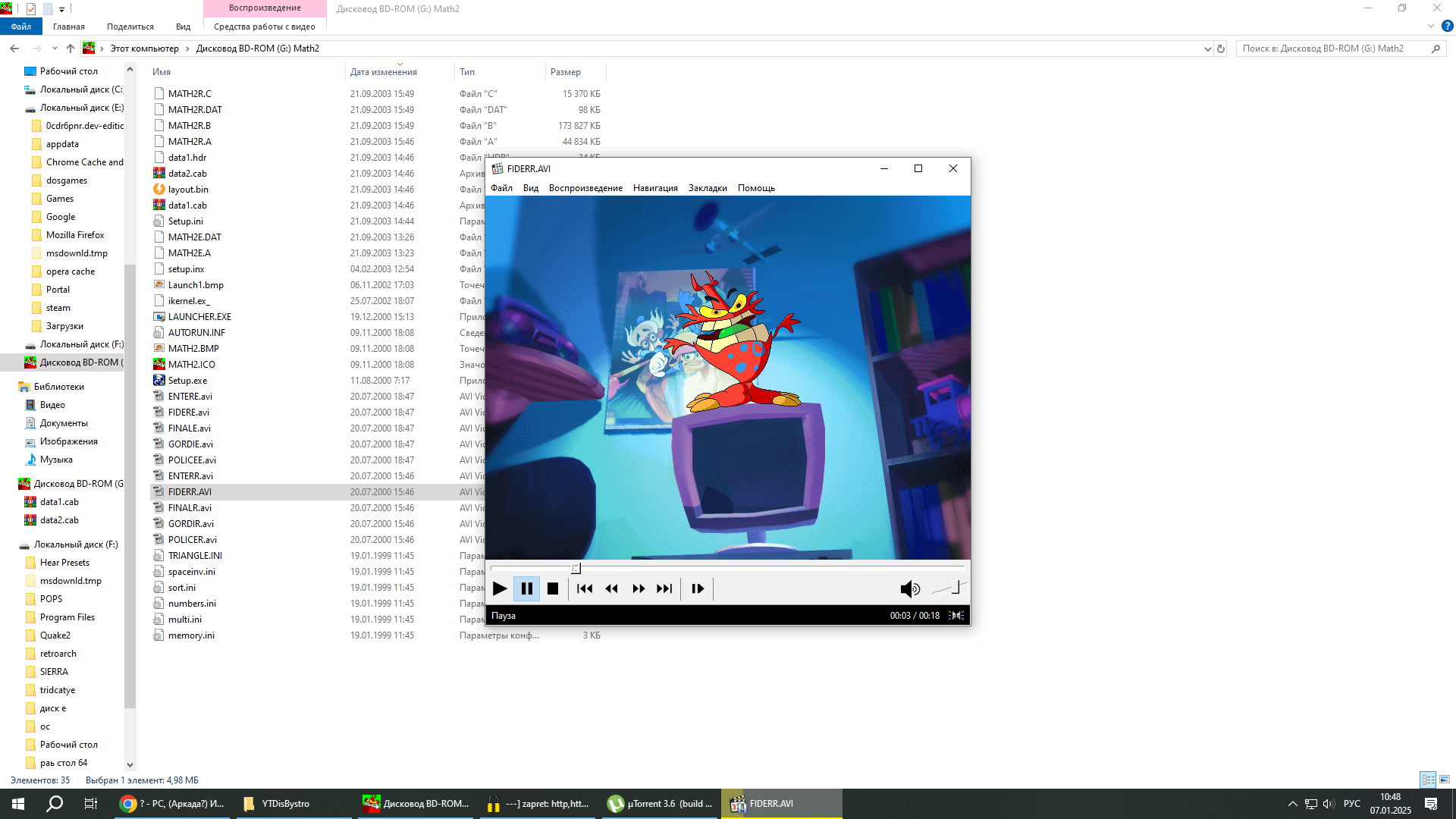Open the Вид ribbon tab in Explorer
Image resolution: width=1456 pixels, height=819 pixels.
pyautogui.click(x=183, y=27)
